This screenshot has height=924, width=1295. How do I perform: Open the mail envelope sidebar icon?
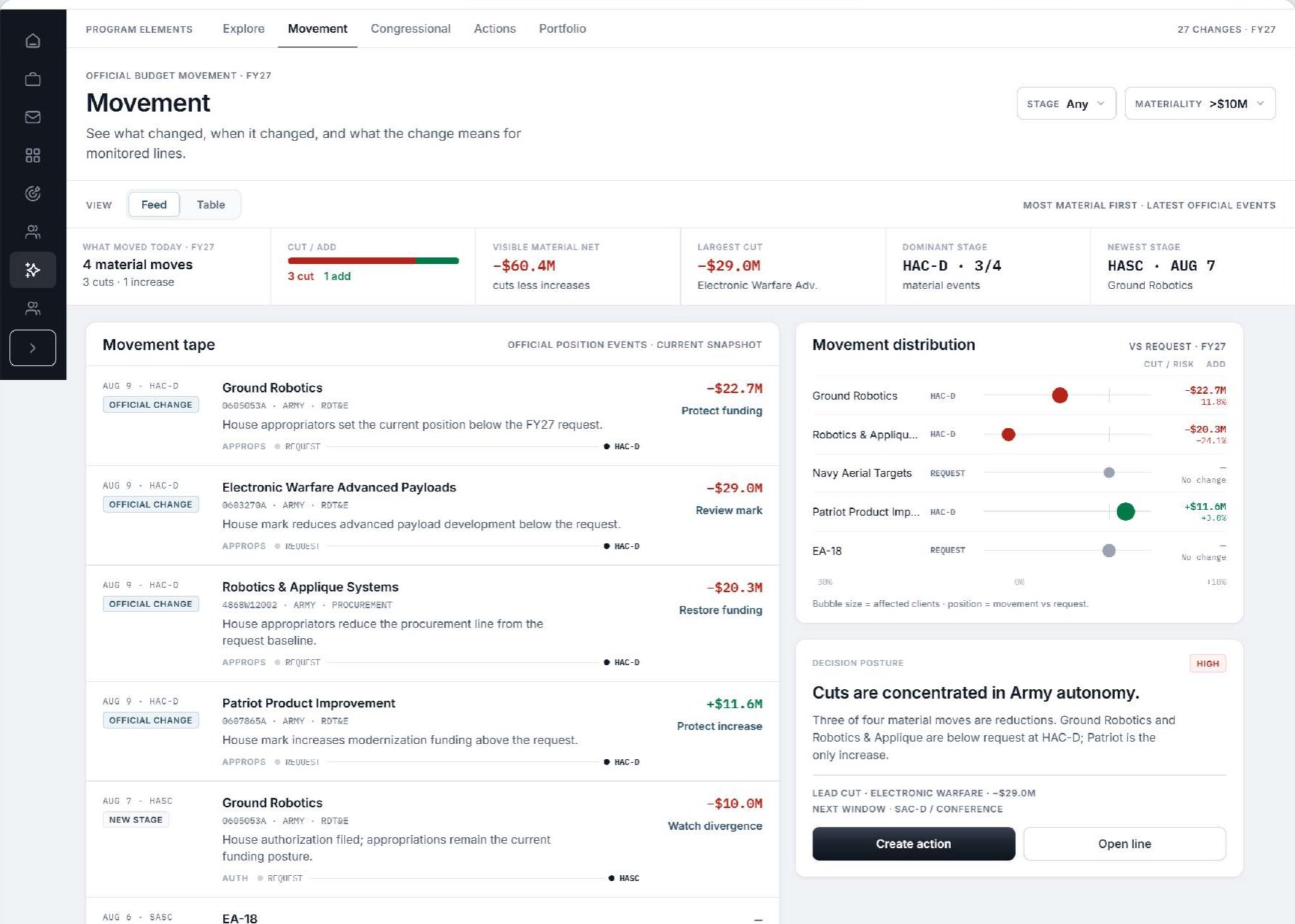[x=33, y=117]
